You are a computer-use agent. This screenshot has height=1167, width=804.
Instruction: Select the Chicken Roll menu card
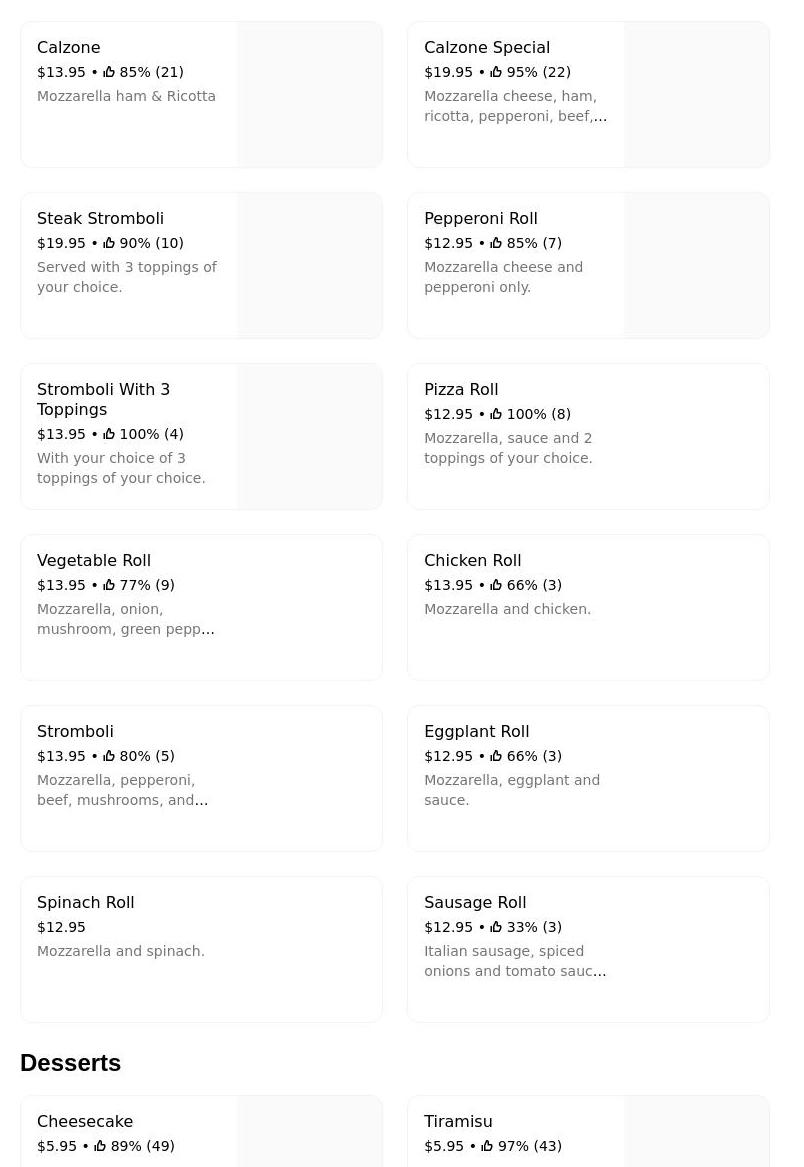(588, 607)
